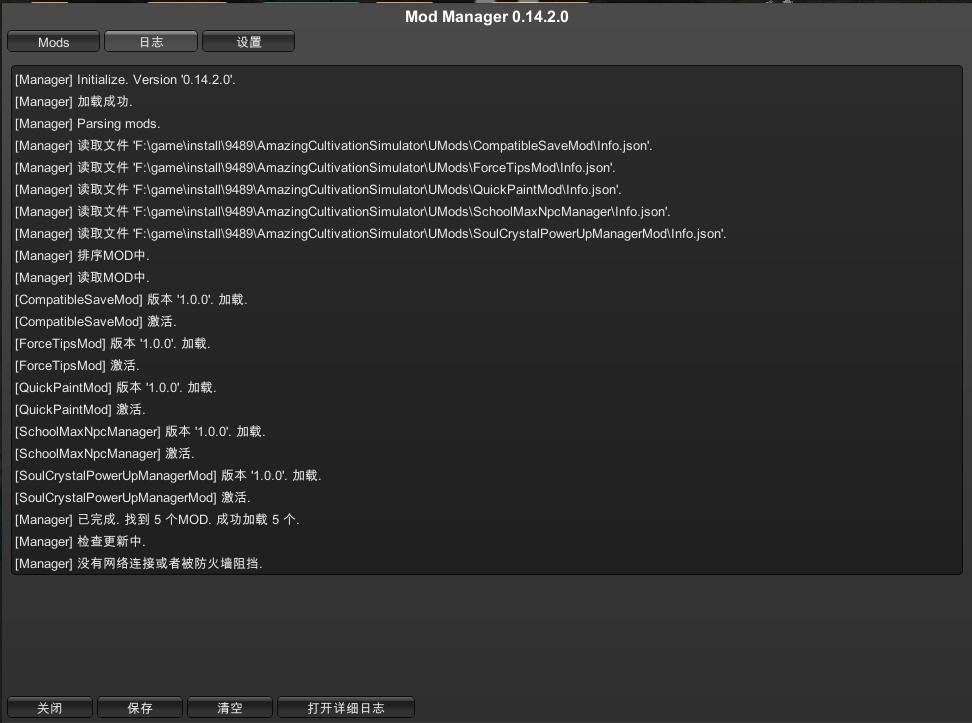Clear the log with 清空 button
This screenshot has height=723, width=972.
click(x=230, y=708)
